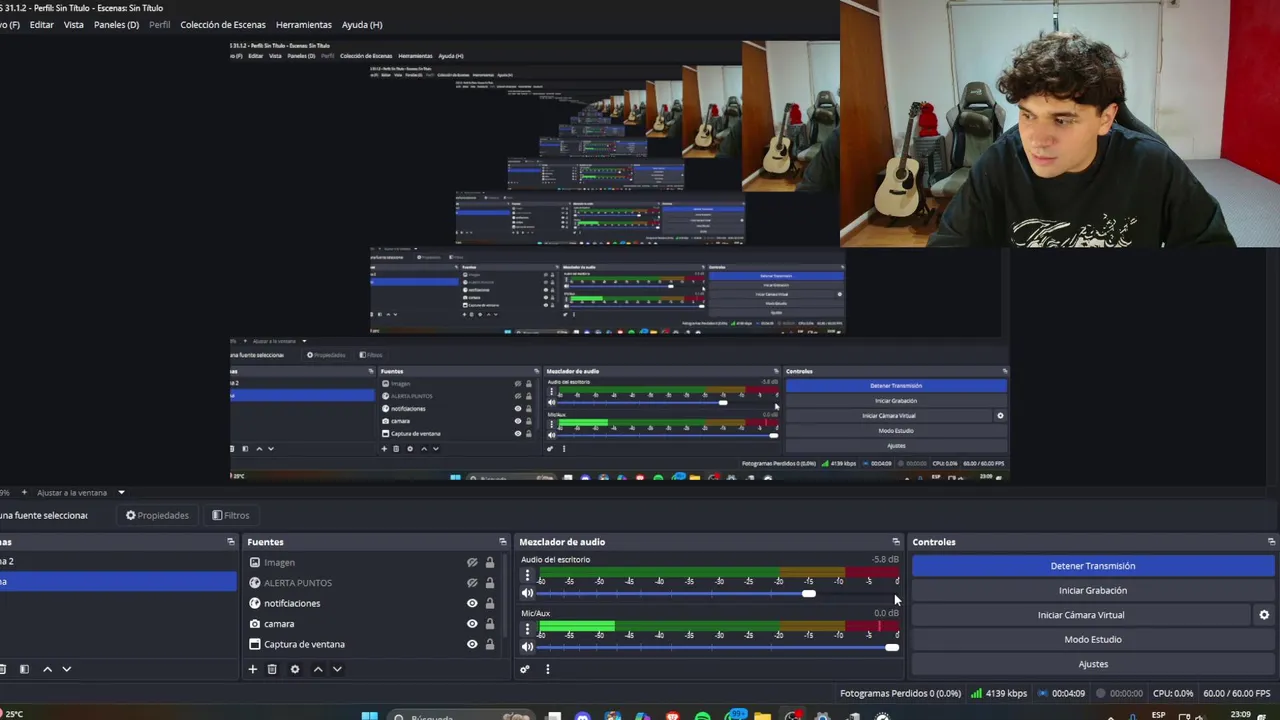The height and width of the screenshot is (720, 1280).
Task: Hide the camara source
Action: coord(472,624)
